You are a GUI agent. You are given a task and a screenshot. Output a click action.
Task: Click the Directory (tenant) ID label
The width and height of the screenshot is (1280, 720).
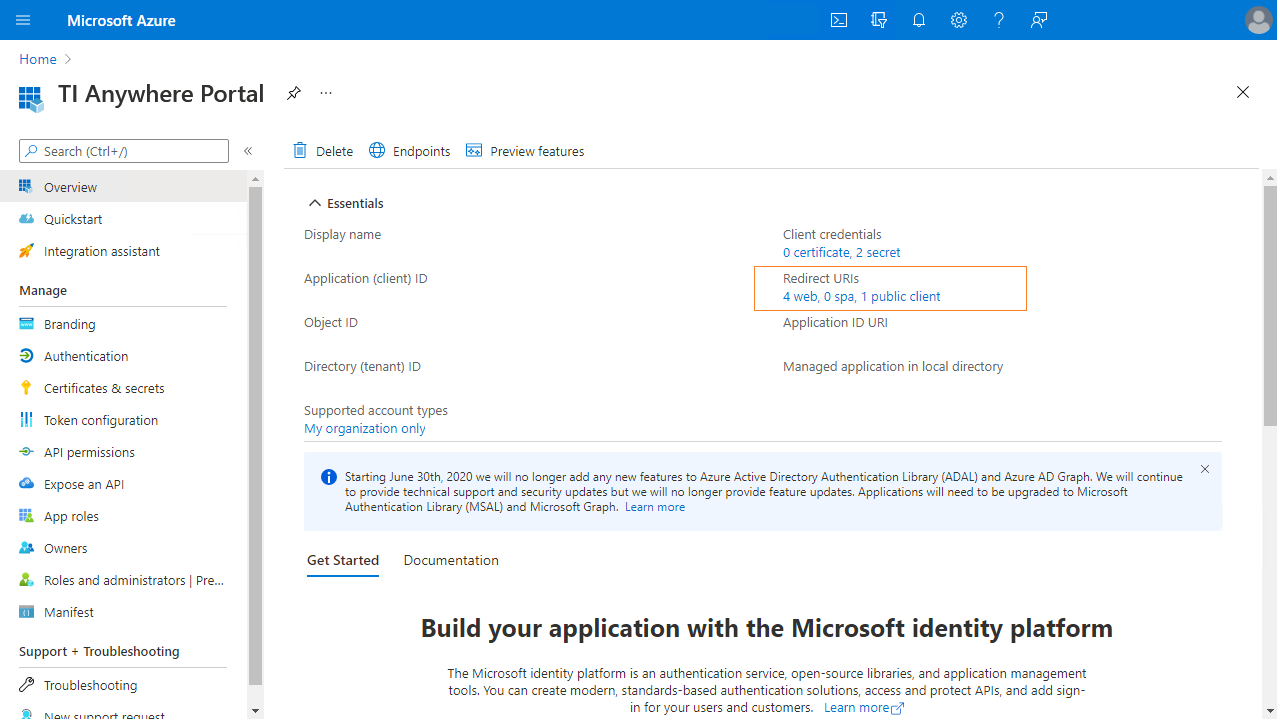[x=362, y=366]
